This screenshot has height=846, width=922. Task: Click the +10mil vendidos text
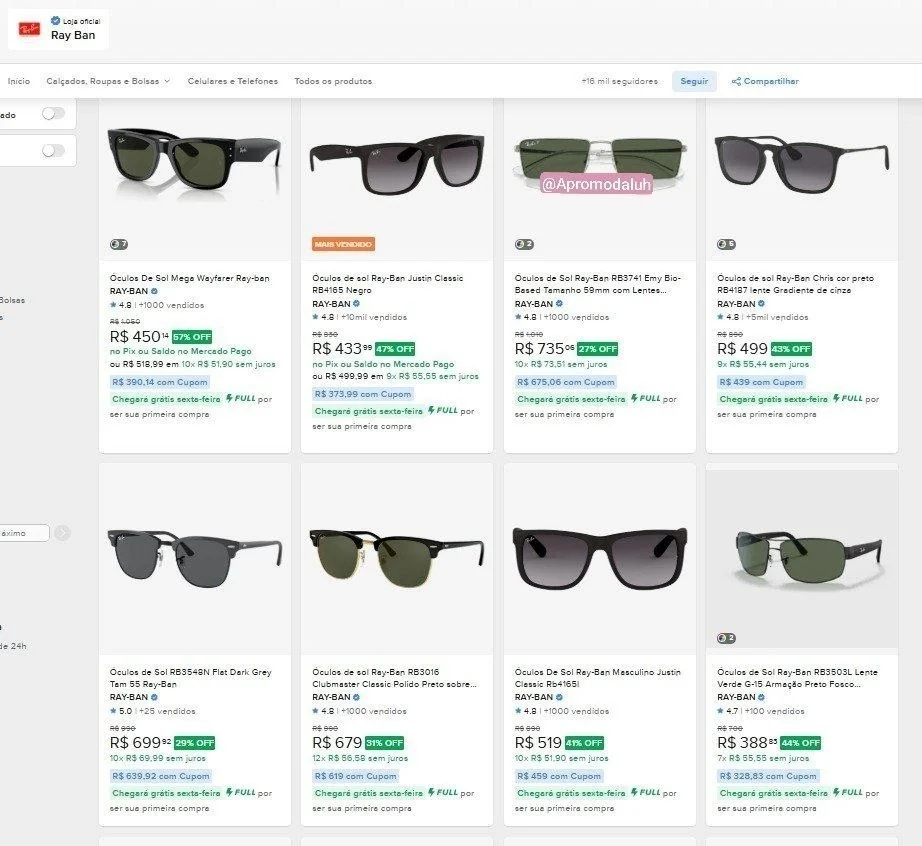374,317
